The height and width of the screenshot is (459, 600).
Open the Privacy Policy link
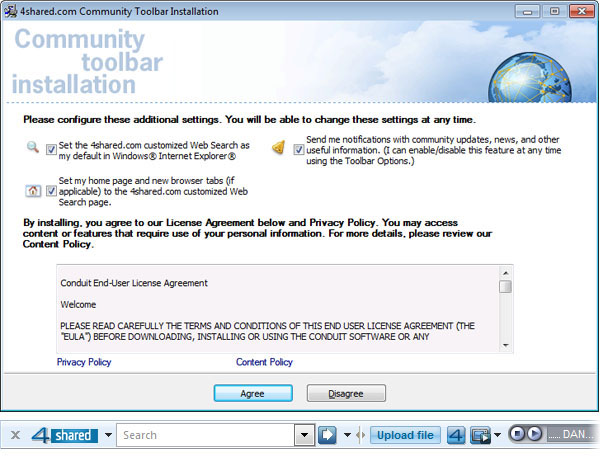pyautogui.click(x=84, y=362)
